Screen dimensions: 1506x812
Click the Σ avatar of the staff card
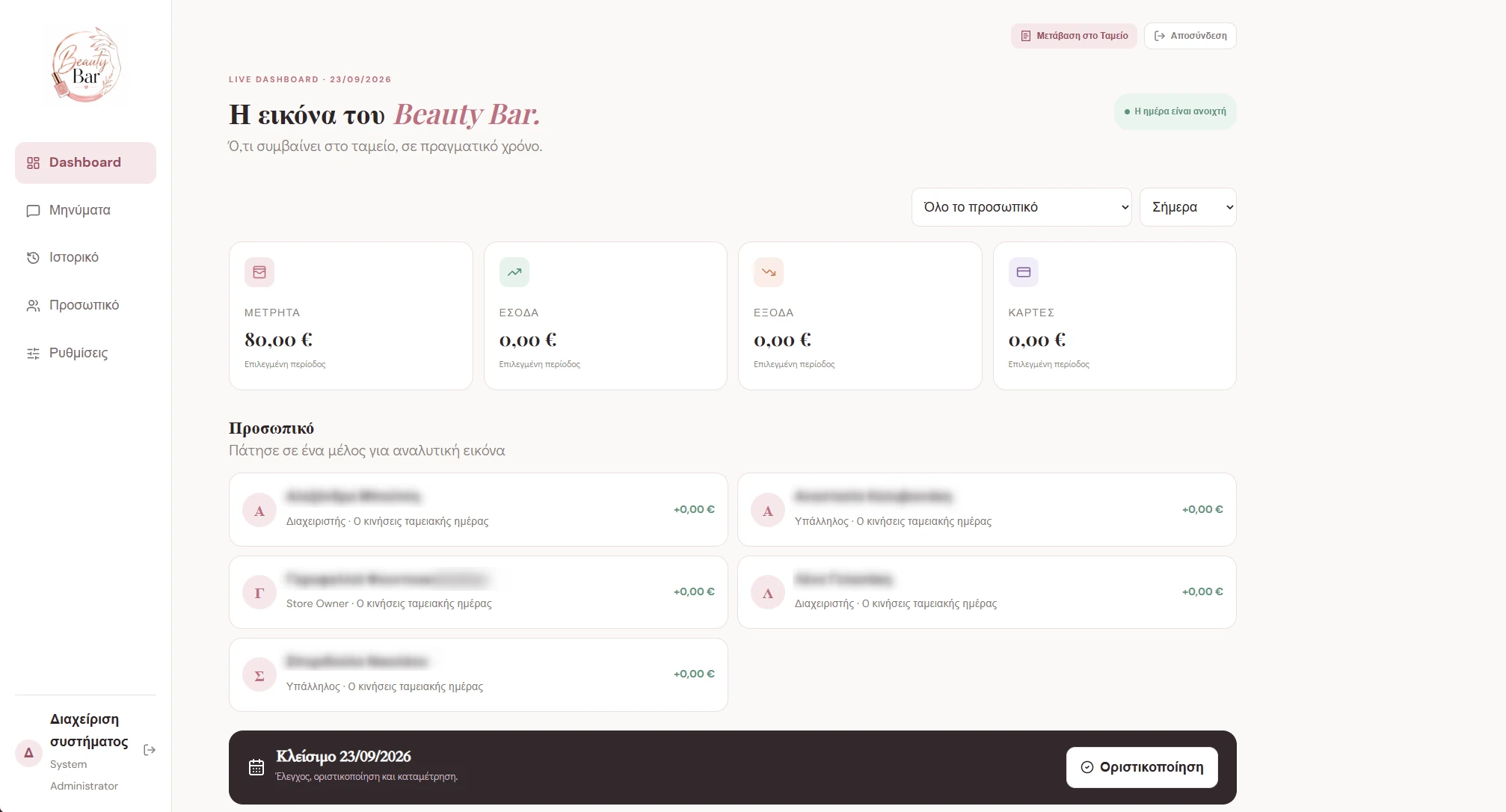(259, 675)
